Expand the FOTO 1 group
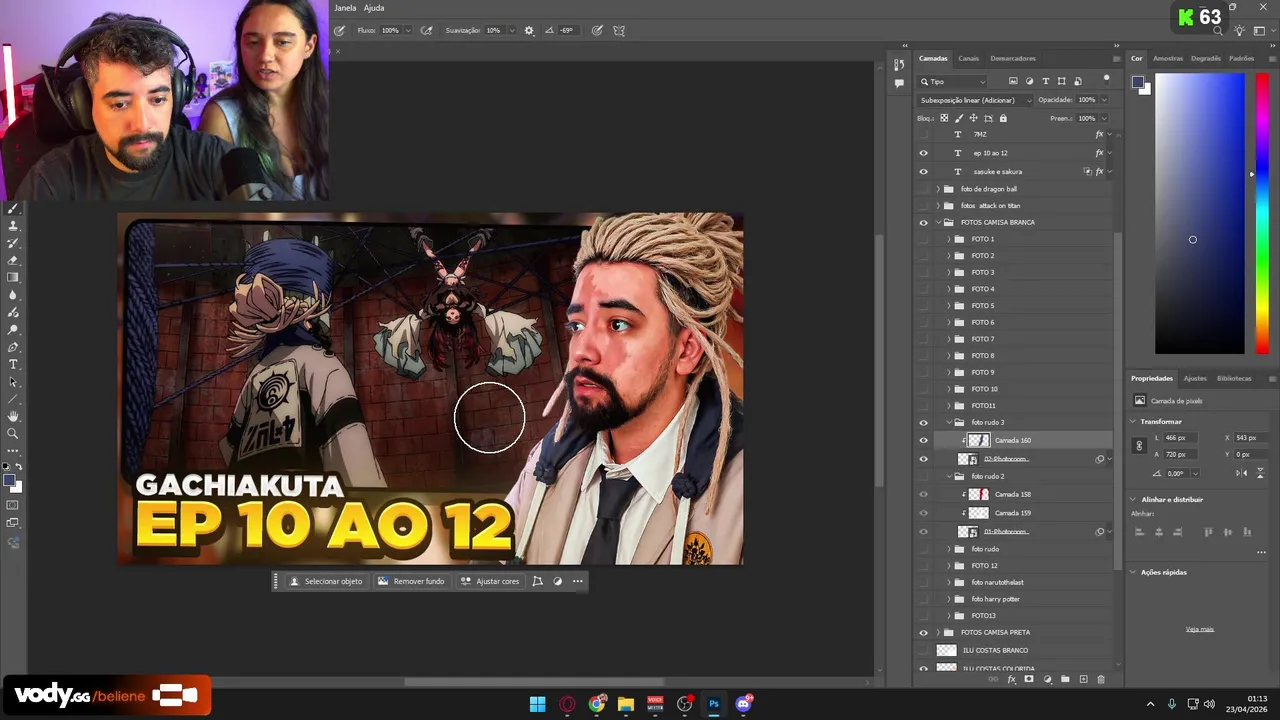The image size is (1280, 720). pos(949,239)
